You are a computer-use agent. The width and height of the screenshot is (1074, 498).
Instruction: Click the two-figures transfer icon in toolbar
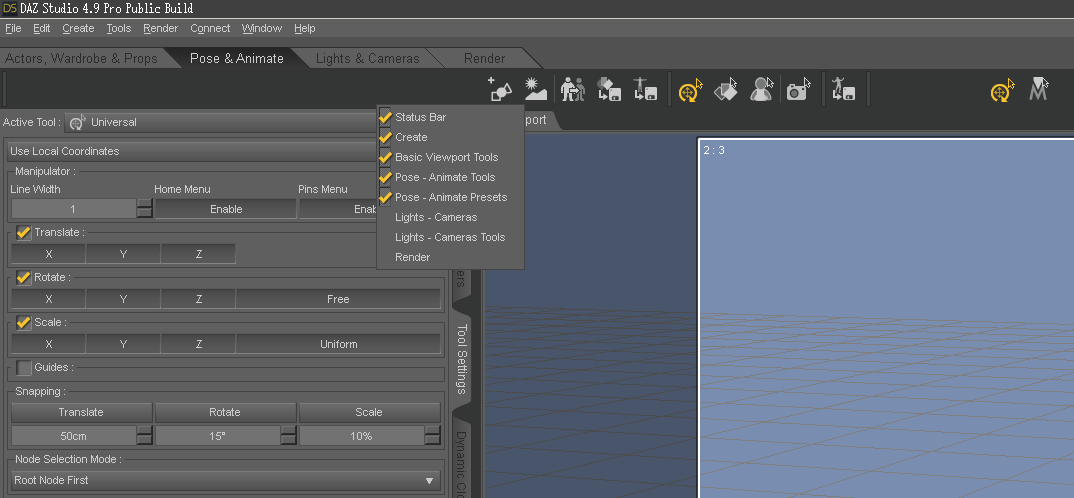click(x=573, y=90)
